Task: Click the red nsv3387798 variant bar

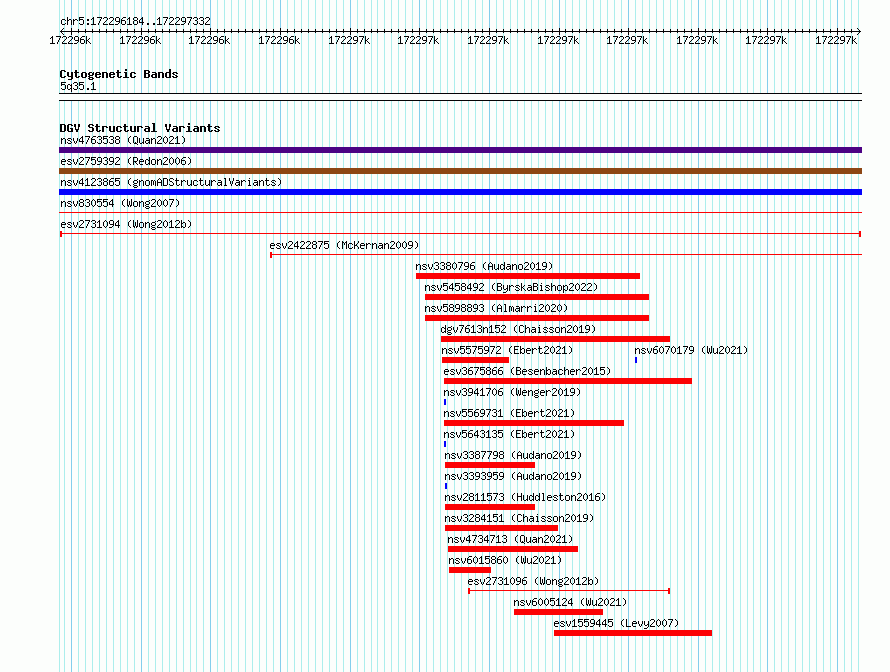Action: [490, 465]
